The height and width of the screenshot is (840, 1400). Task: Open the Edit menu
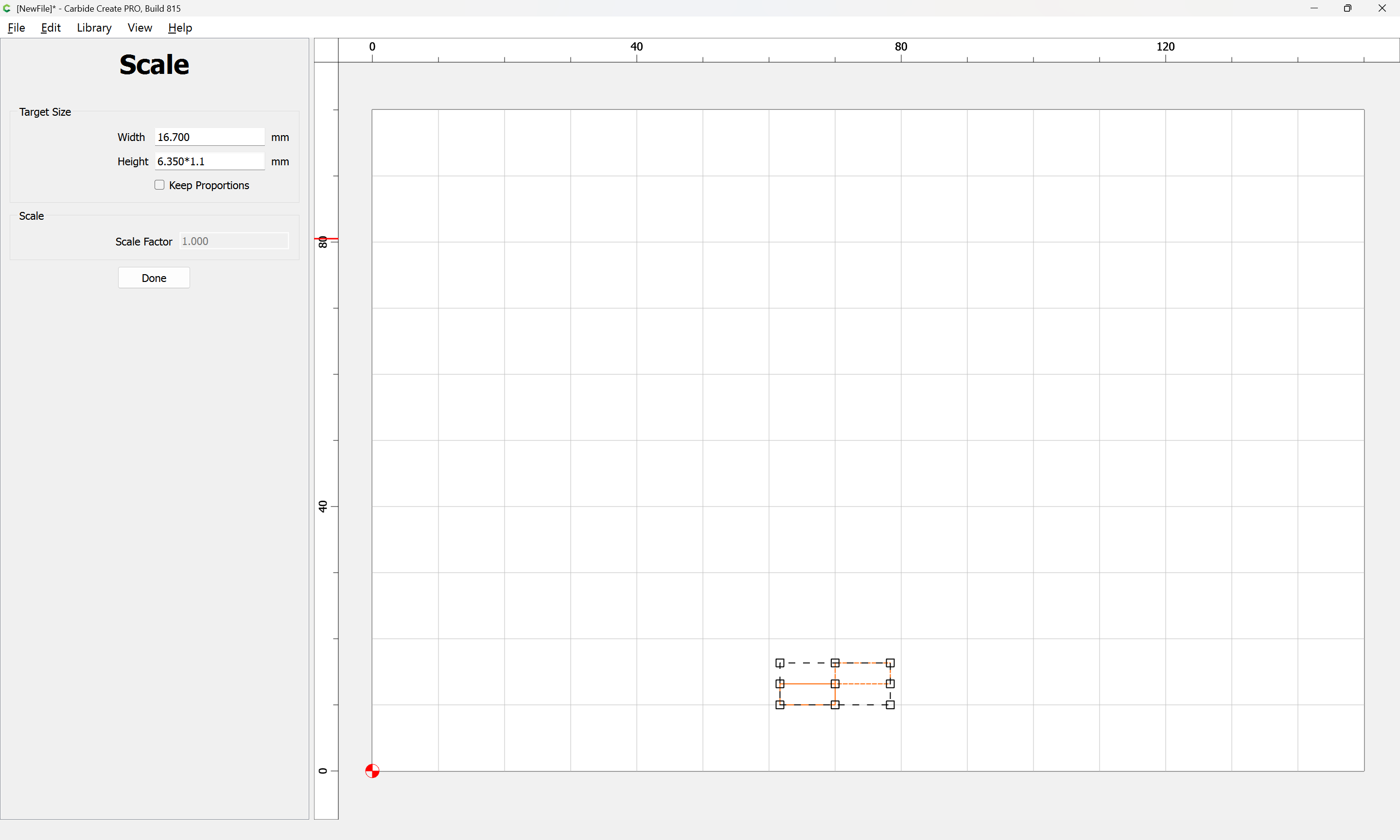point(51,28)
